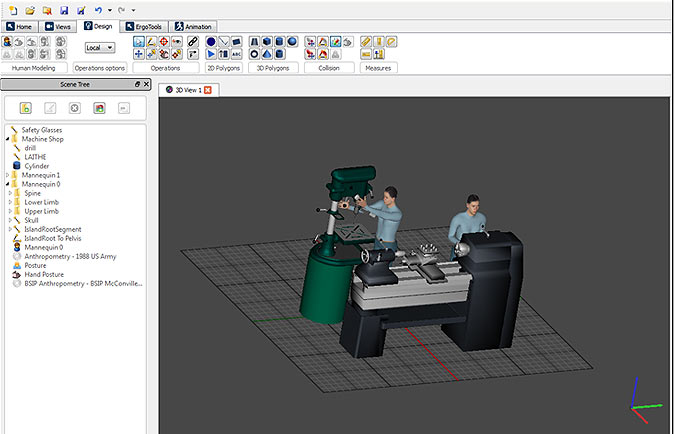This screenshot has width=675, height=434.
Task: Click the save icon in quick access toolbar
Action: pos(64,9)
